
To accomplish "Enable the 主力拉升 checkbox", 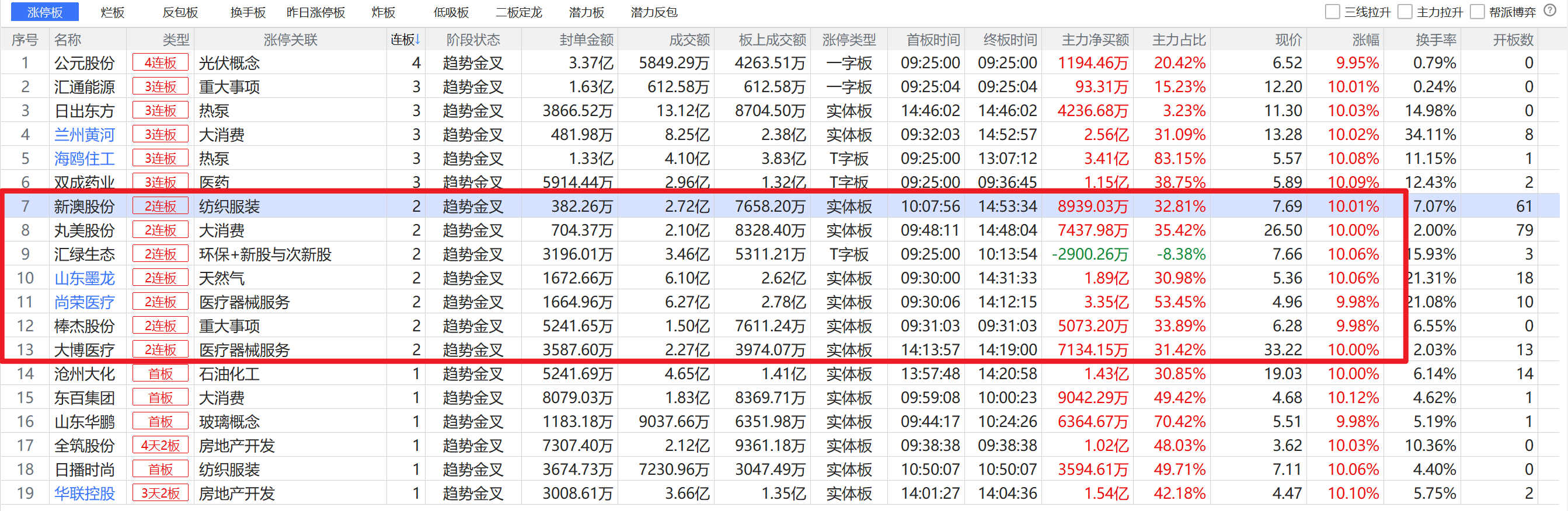I will 1405,12.
